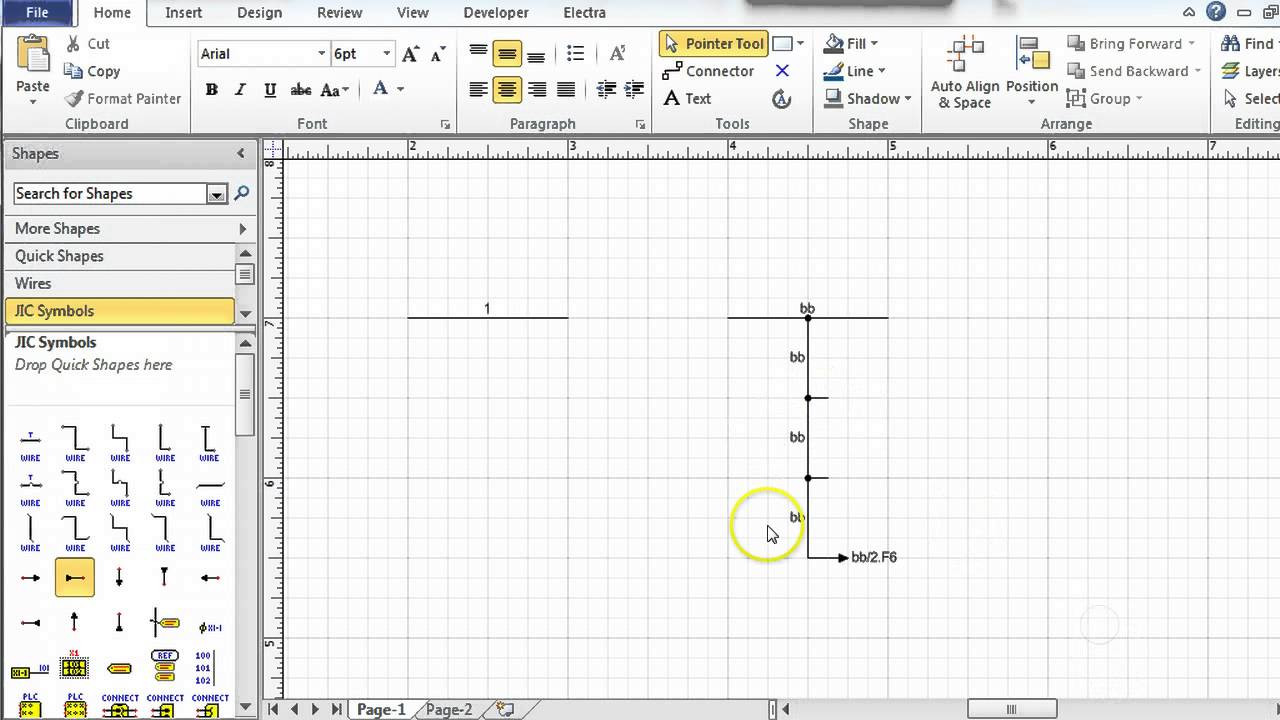Viewport: 1280px width, 720px height.
Task: Select the Pointer Tool
Action: click(x=714, y=44)
